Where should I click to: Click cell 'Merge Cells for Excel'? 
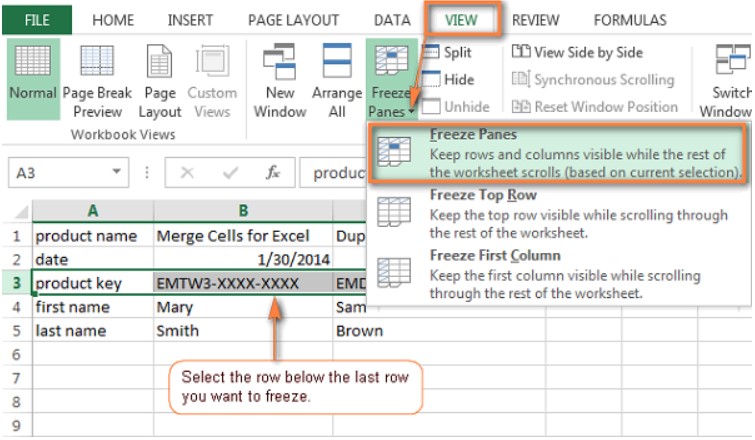coord(243,236)
